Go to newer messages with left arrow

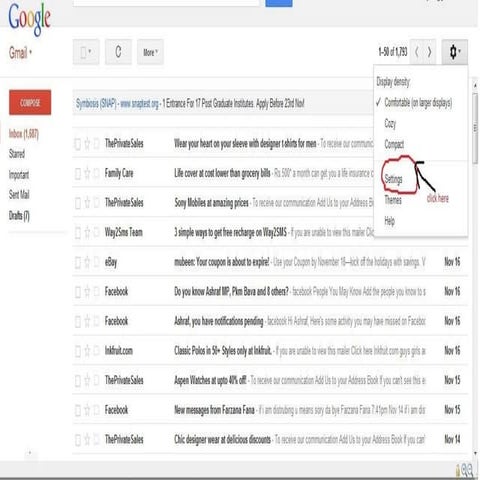tap(417, 52)
